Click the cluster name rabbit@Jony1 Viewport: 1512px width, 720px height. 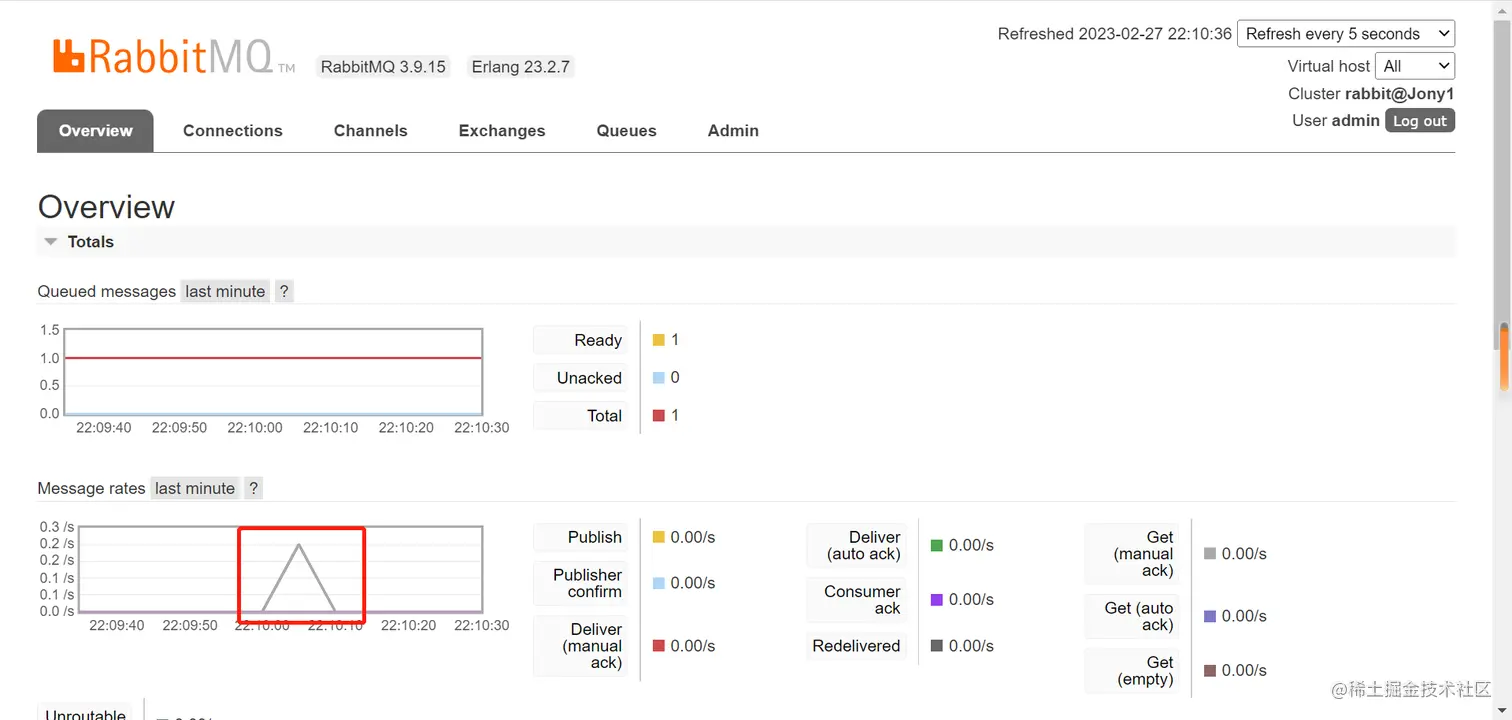pos(1399,94)
